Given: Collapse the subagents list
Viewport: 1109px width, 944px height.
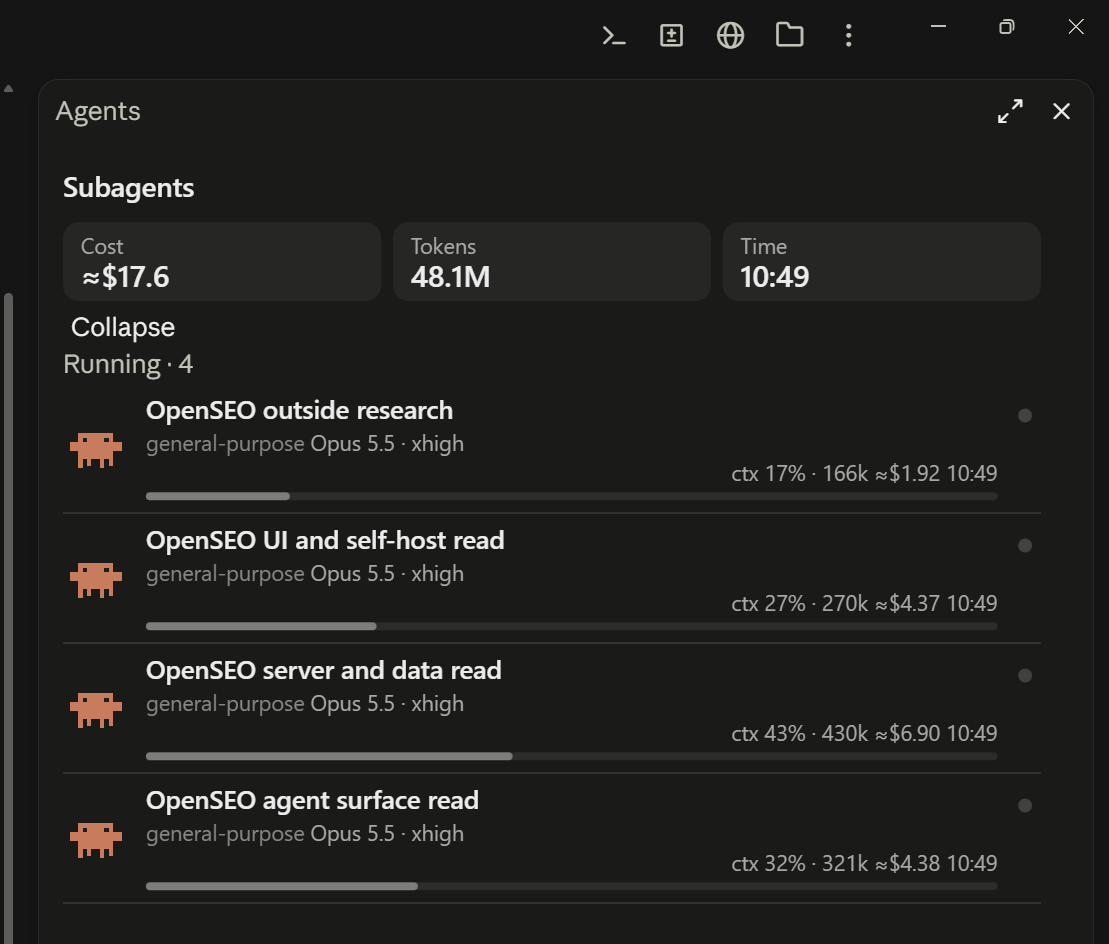Looking at the screenshot, I should pyautogui.click(x=122, y=327).
